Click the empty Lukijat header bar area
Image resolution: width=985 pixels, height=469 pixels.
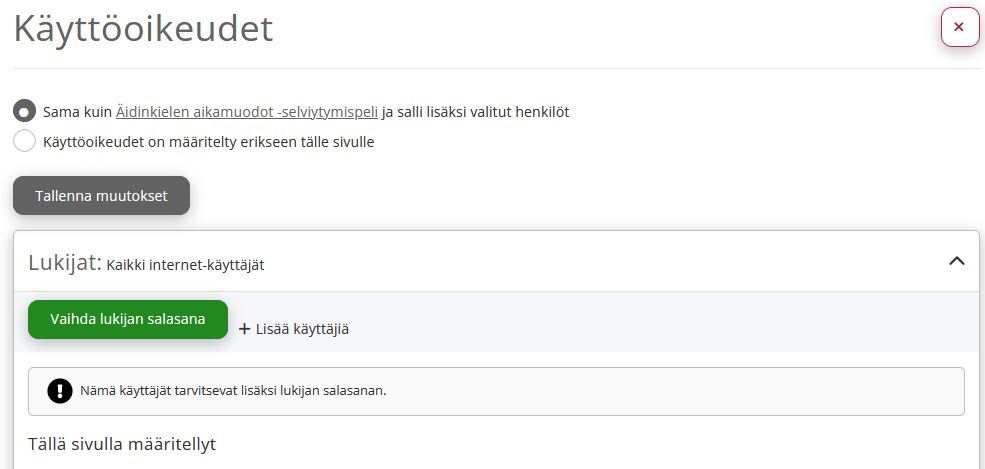tap(603, 261)
